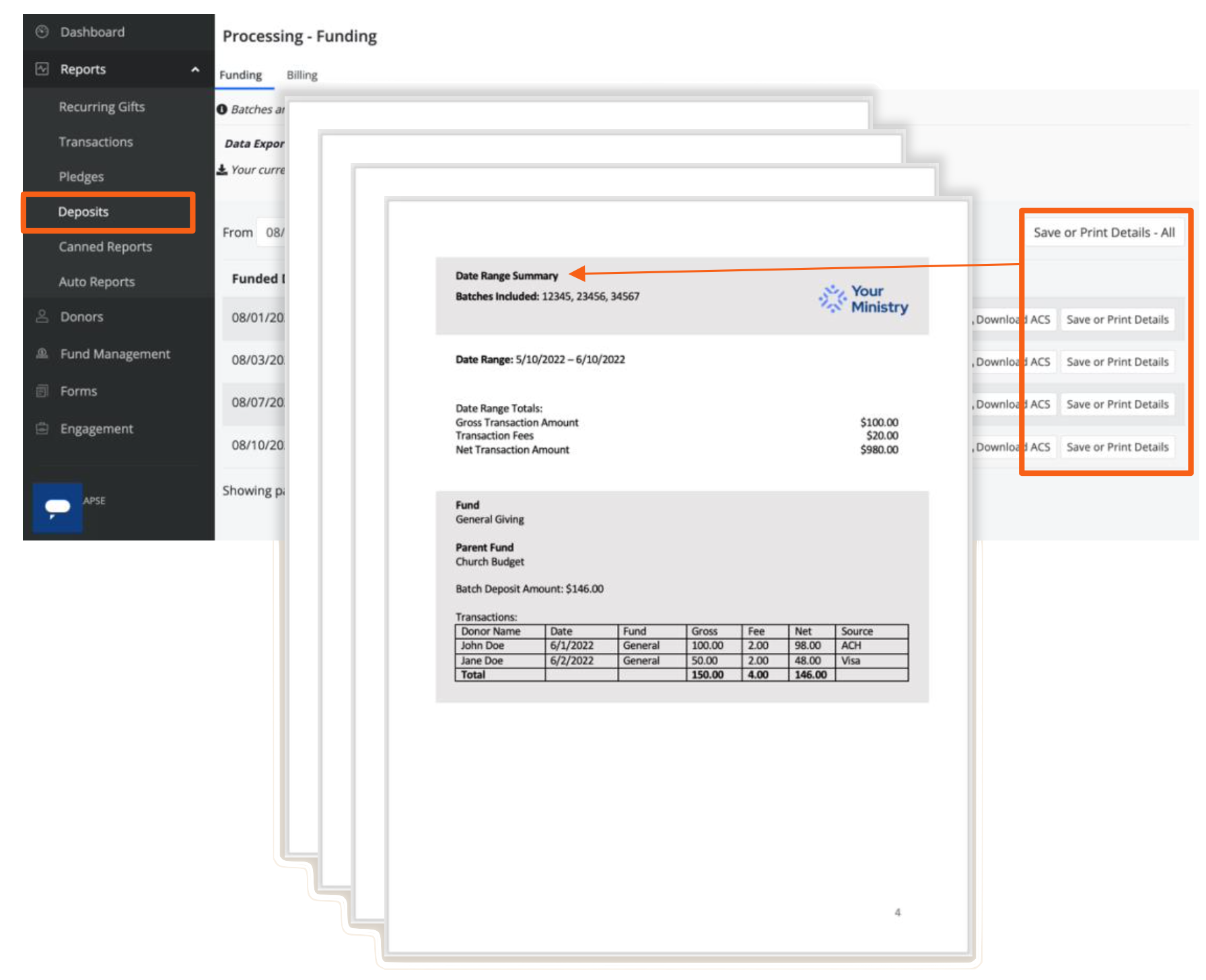Screen dimensions: 1206x980
Task: Select Canned Reports from sidebar
Action: tap(105, 247)
